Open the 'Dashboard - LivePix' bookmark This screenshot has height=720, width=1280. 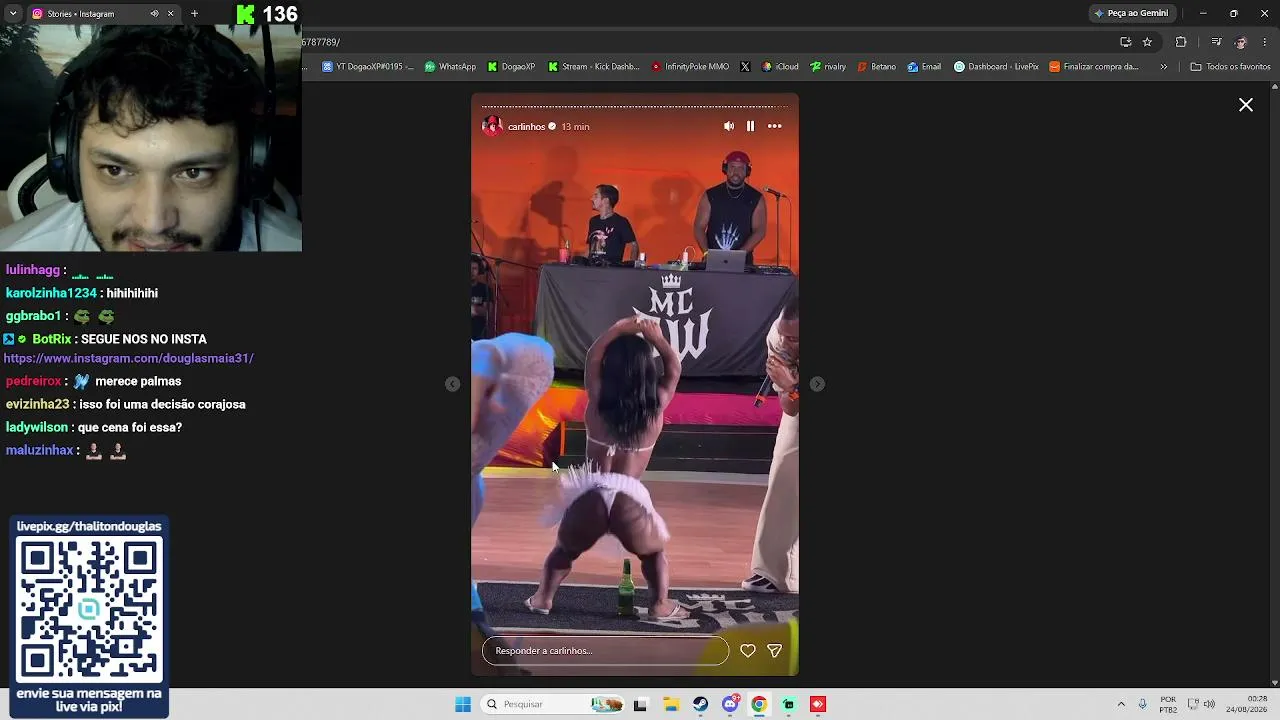[x=996, y=67]
